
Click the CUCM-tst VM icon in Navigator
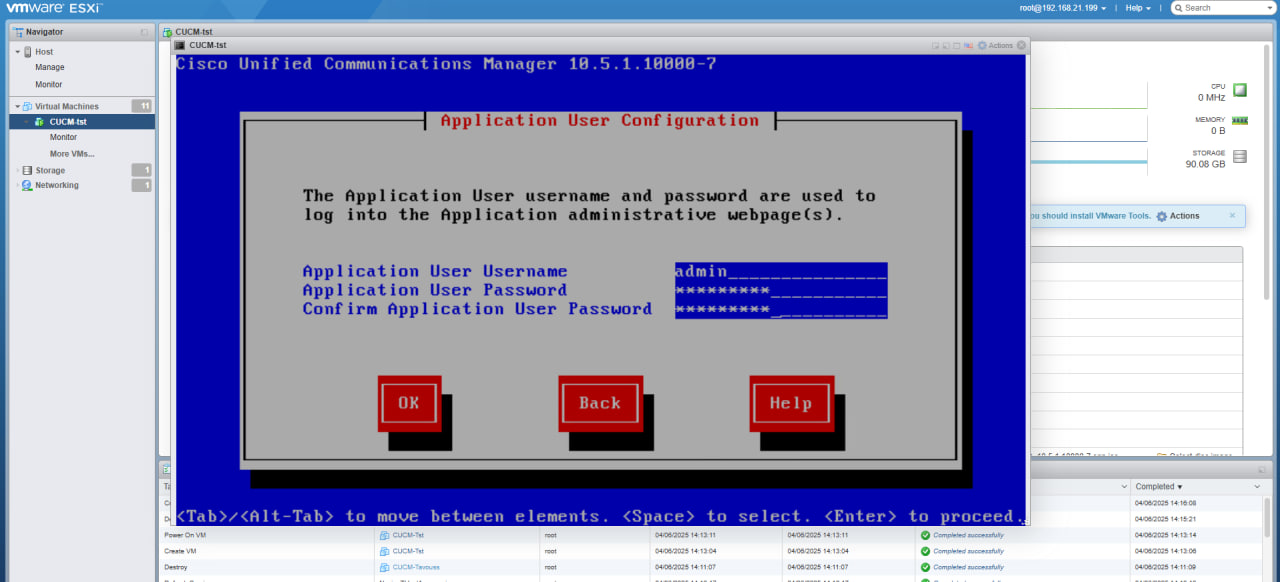39,122
